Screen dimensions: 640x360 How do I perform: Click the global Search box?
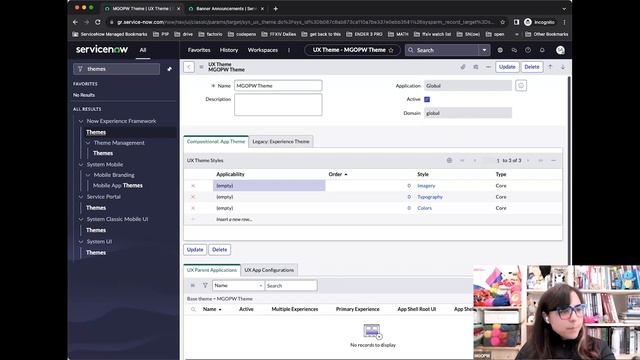point(442,50)
